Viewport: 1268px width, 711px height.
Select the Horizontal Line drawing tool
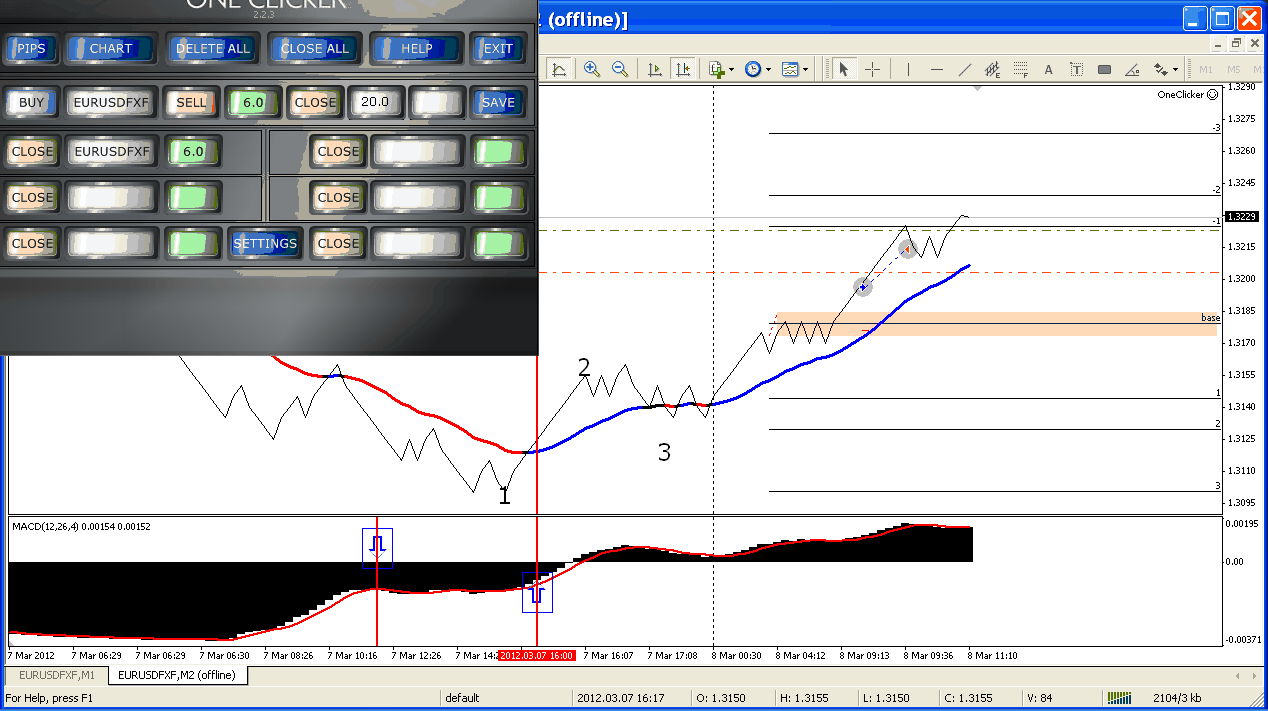coord(936,69)
